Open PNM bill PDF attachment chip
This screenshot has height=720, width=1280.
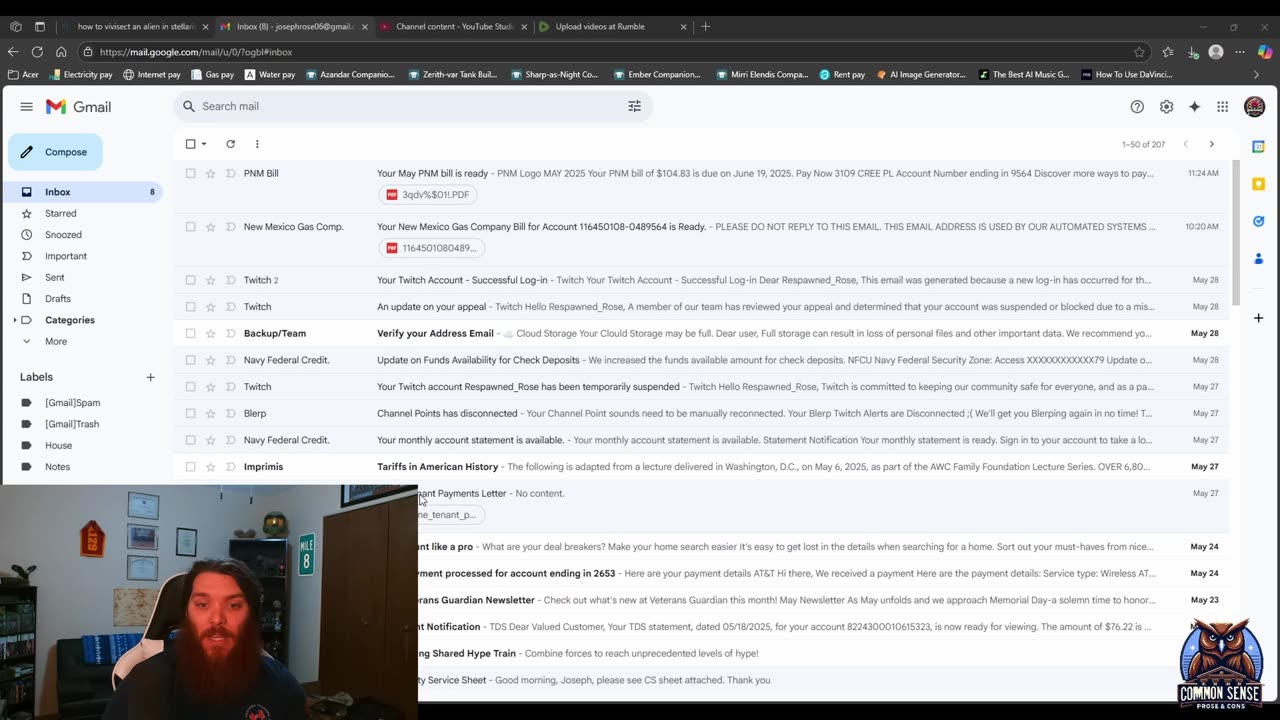427,195
